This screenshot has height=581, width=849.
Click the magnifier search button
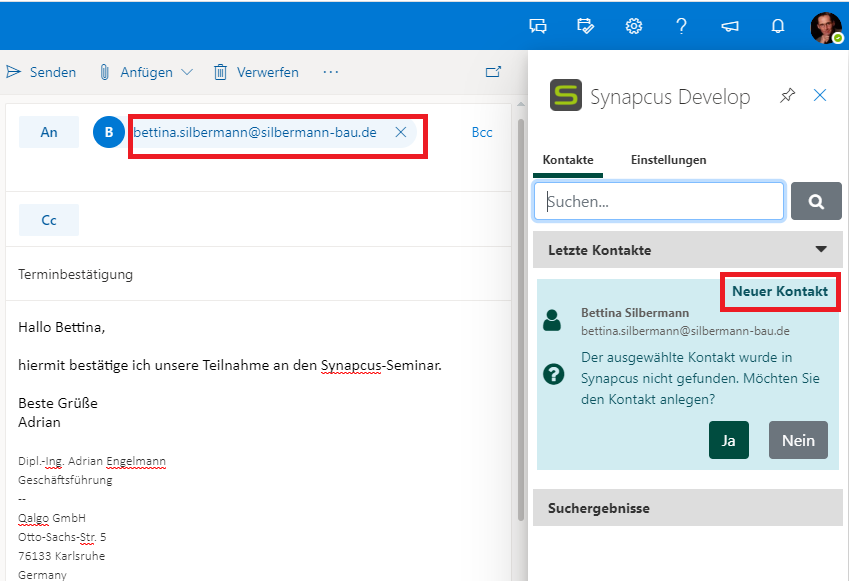pos(816,201)
